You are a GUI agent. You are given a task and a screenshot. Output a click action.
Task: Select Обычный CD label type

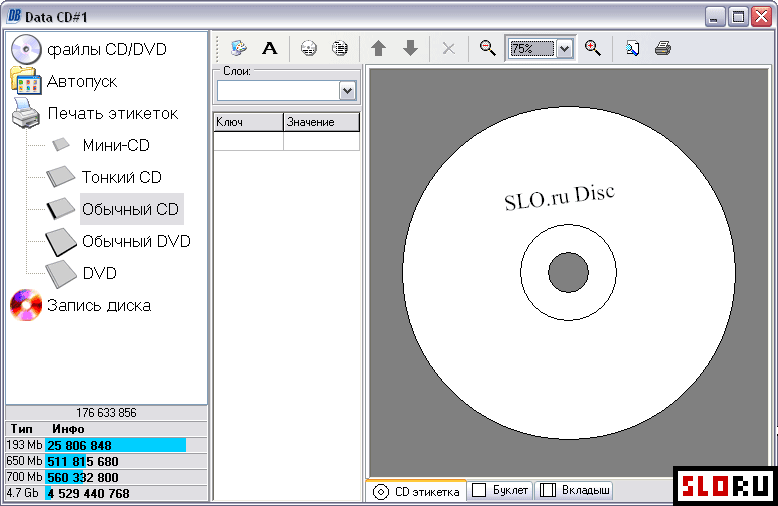(x=130, y=209)
